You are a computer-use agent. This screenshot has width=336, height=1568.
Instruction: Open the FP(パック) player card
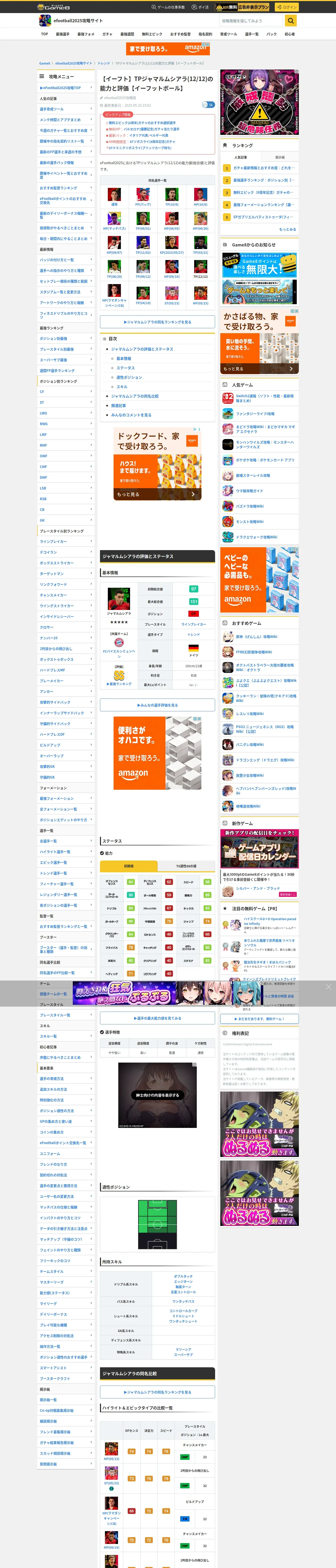pos(143,195)
